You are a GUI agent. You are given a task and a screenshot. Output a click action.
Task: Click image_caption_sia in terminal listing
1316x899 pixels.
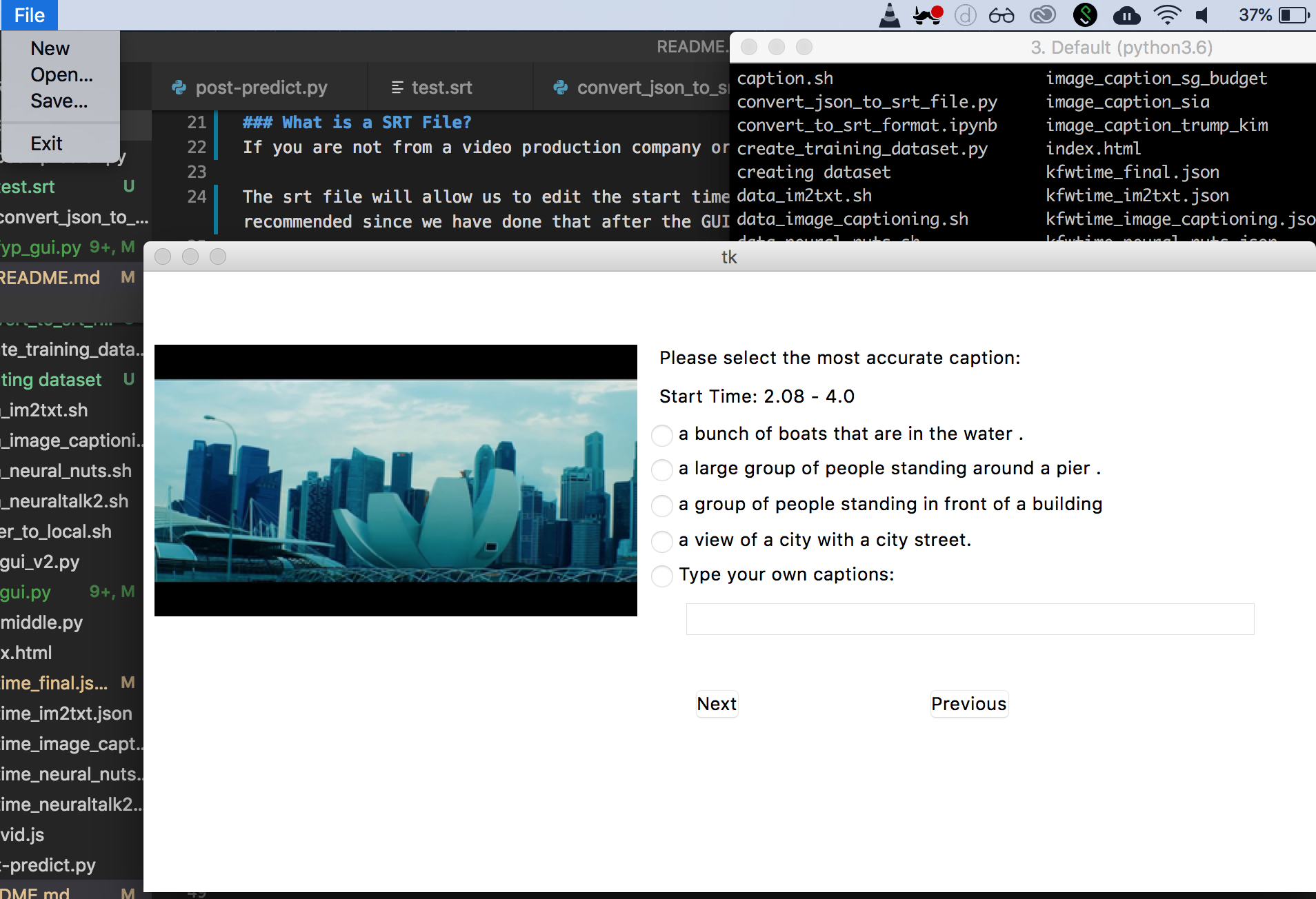point(1128,102)
